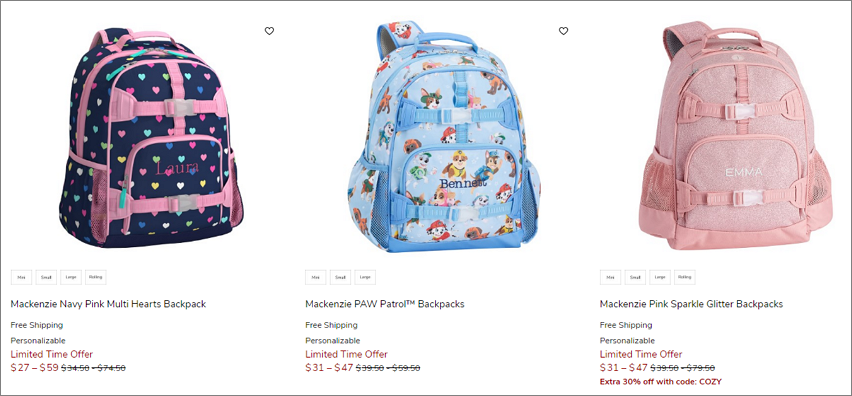
Task: Select Rolling option for Navy Pink Hearts backpack
Action: pyautogui.click(x=96, y=277)
